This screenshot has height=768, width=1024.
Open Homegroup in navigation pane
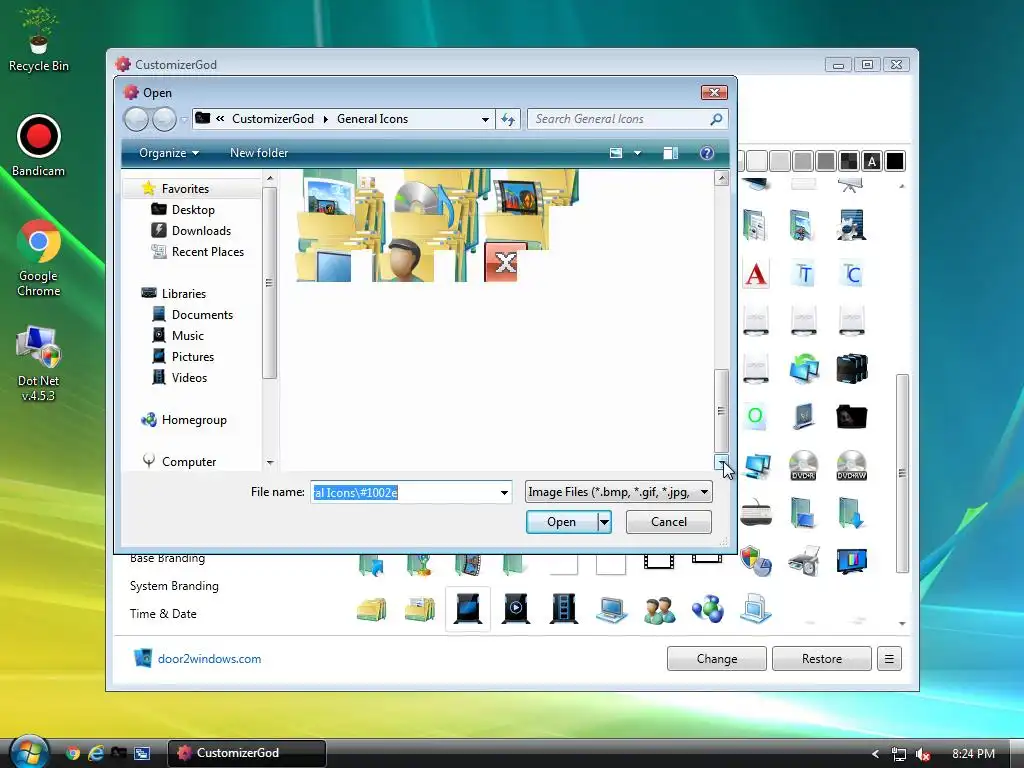click(194, 420)
